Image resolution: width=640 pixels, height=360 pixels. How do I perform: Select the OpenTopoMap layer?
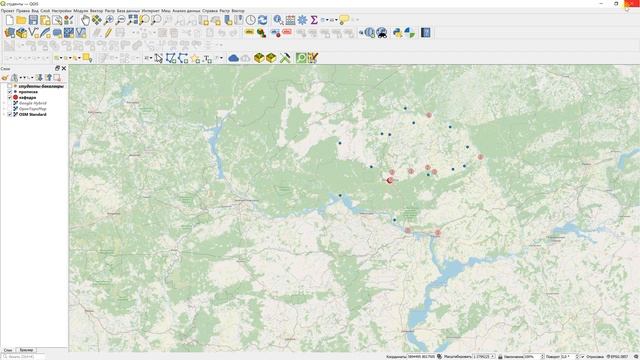(x=33, y=109)
